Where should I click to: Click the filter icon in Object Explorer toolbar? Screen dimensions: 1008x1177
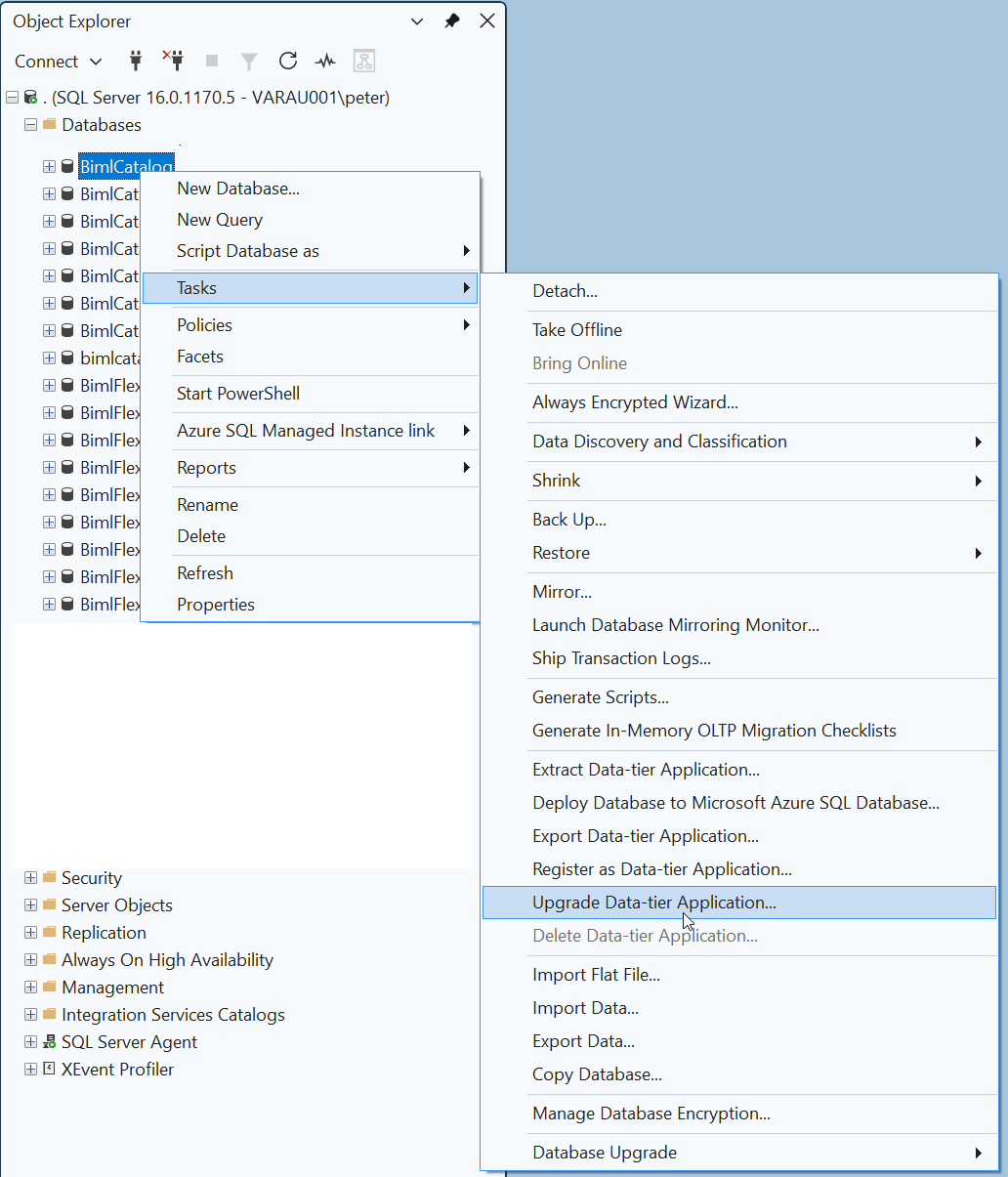click(249, 61)
